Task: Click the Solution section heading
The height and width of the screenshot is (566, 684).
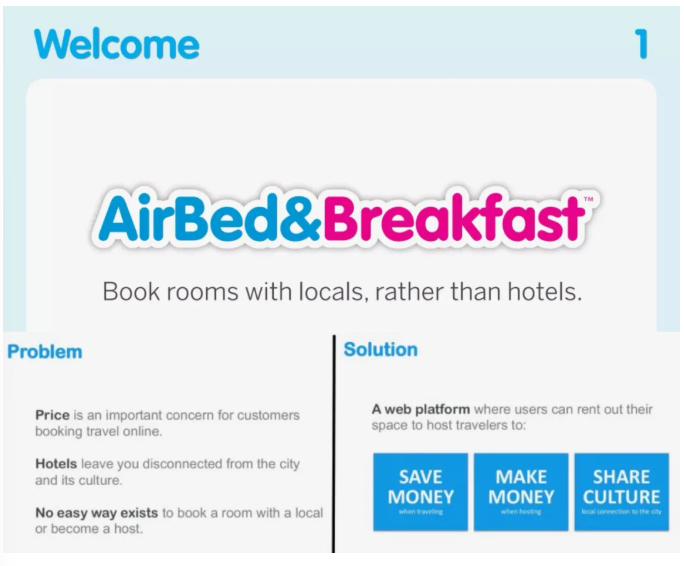Action: pyautogui.click(x=380, y=350)
